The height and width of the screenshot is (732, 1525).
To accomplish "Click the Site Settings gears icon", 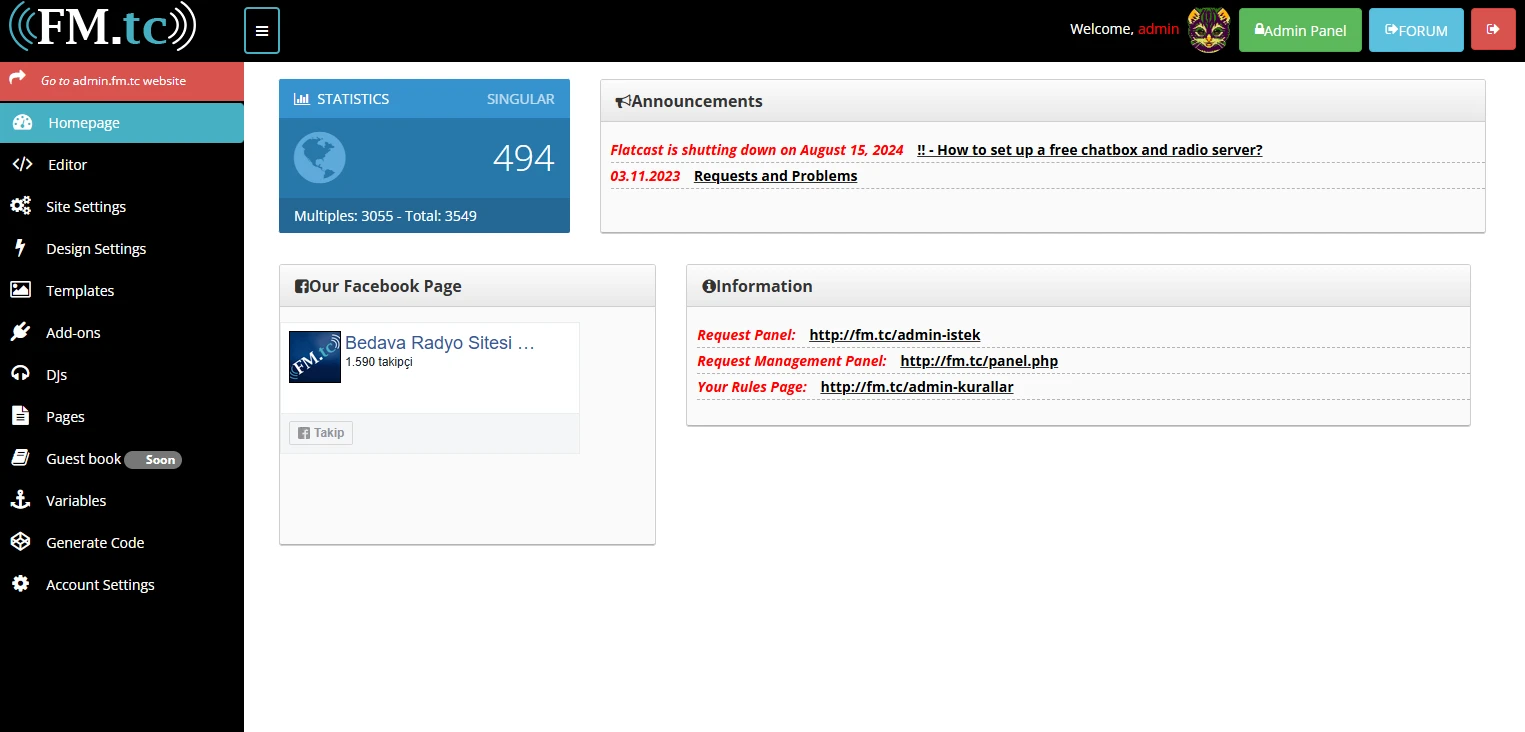I will point(20,207).
